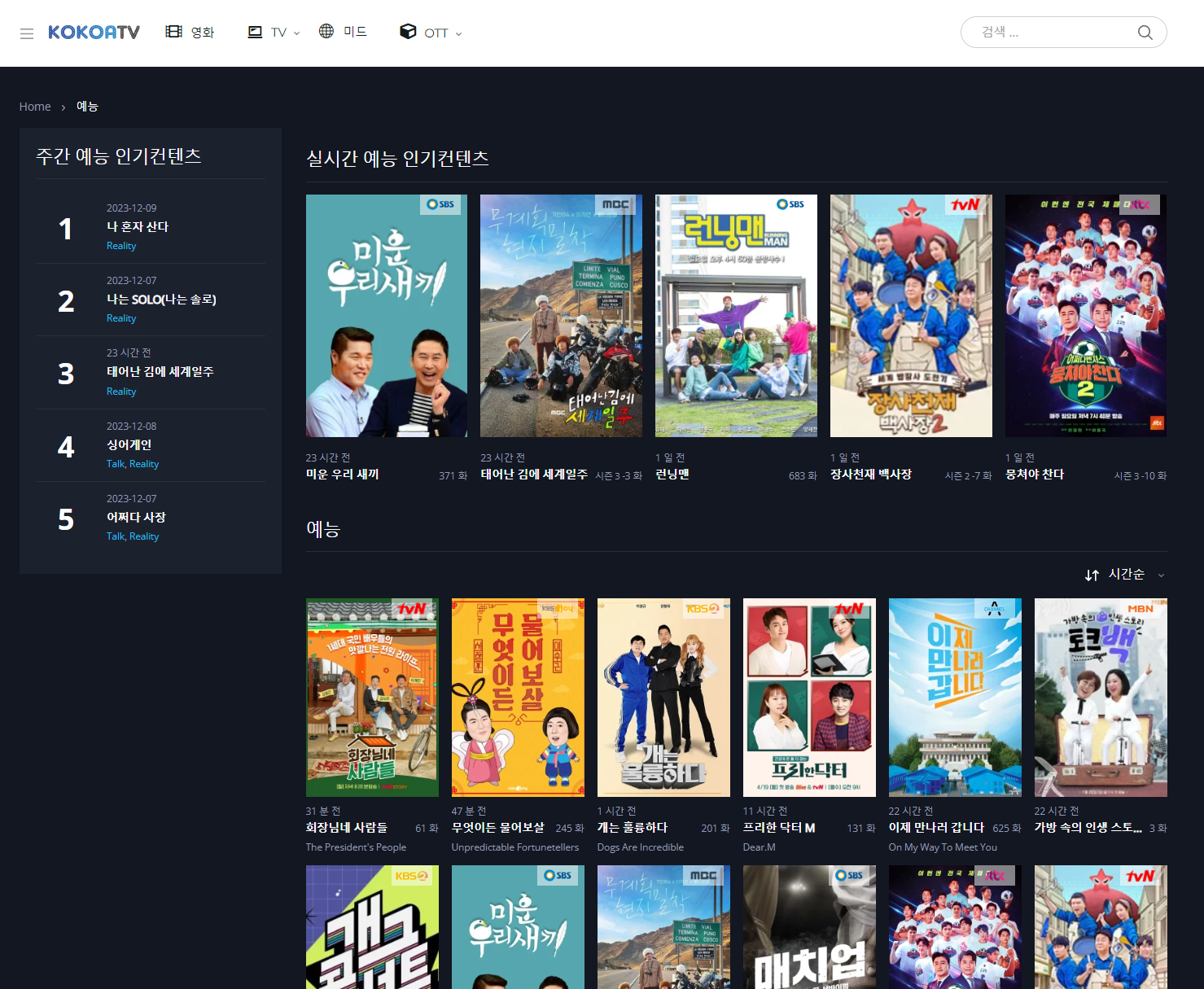This screenshot has width=1204, height=989.
Task: Click the globe icon beside 미드
Action: coord(326,31)
